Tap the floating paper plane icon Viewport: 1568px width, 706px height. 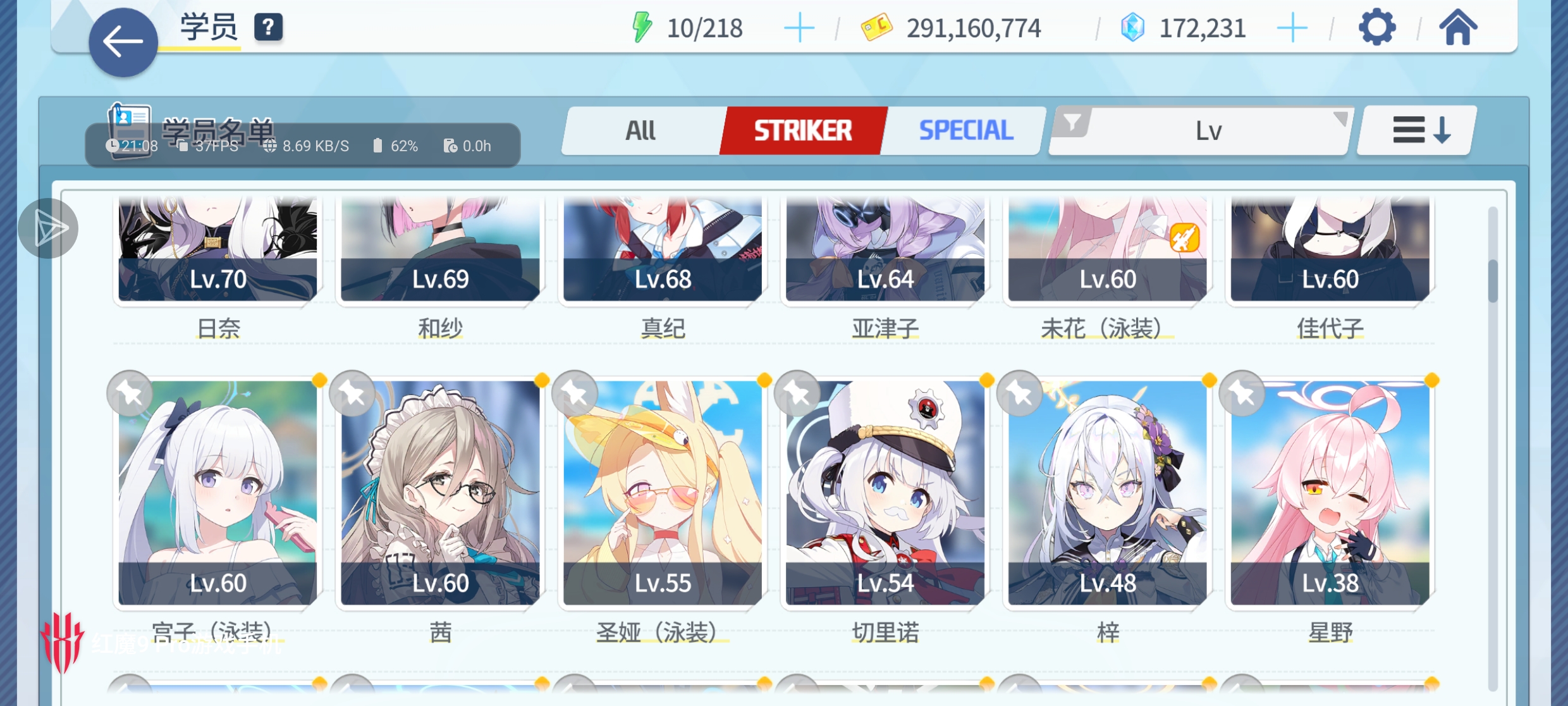click(x=48, y=228)
